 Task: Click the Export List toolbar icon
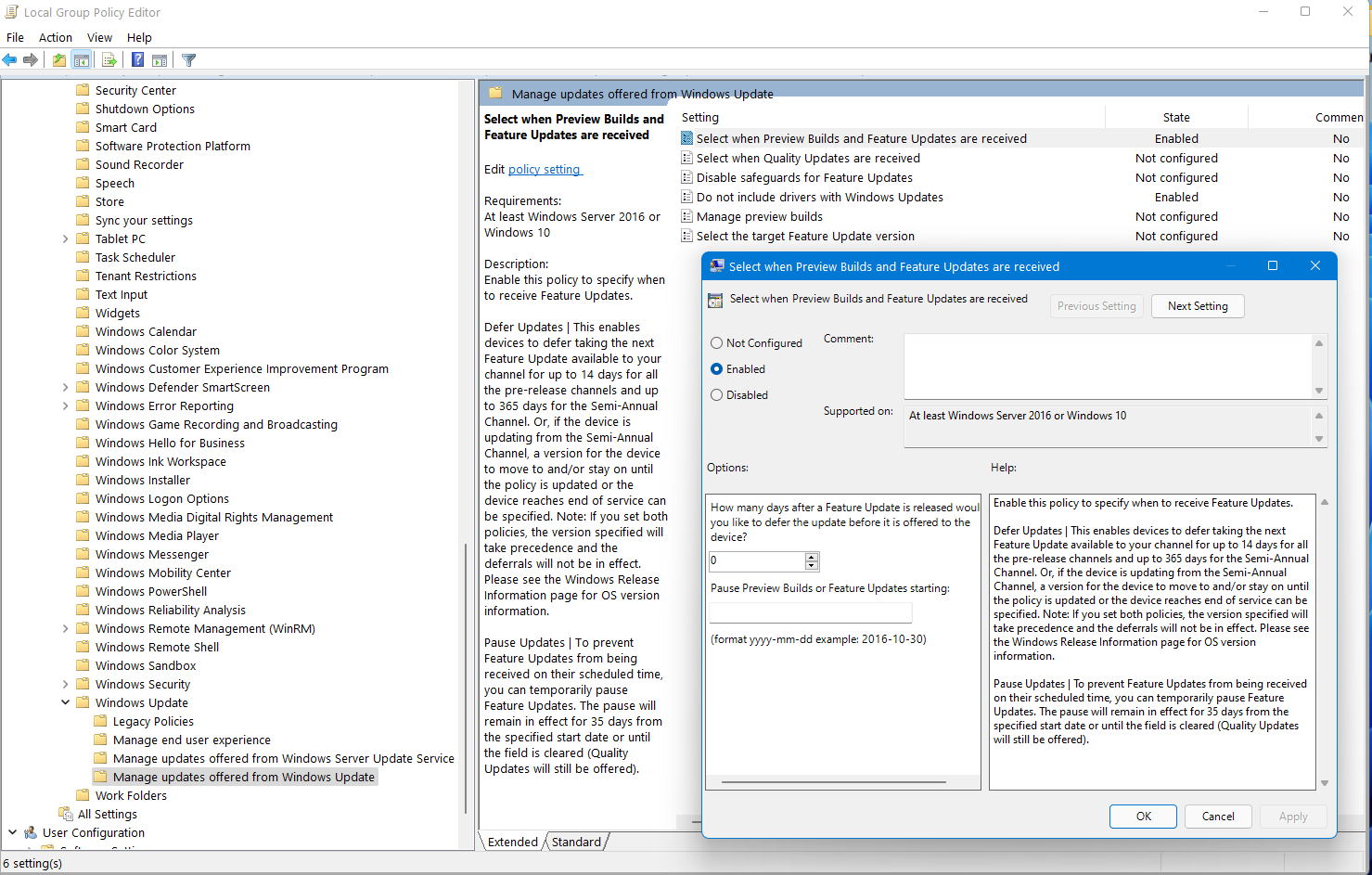coord(109,60)
